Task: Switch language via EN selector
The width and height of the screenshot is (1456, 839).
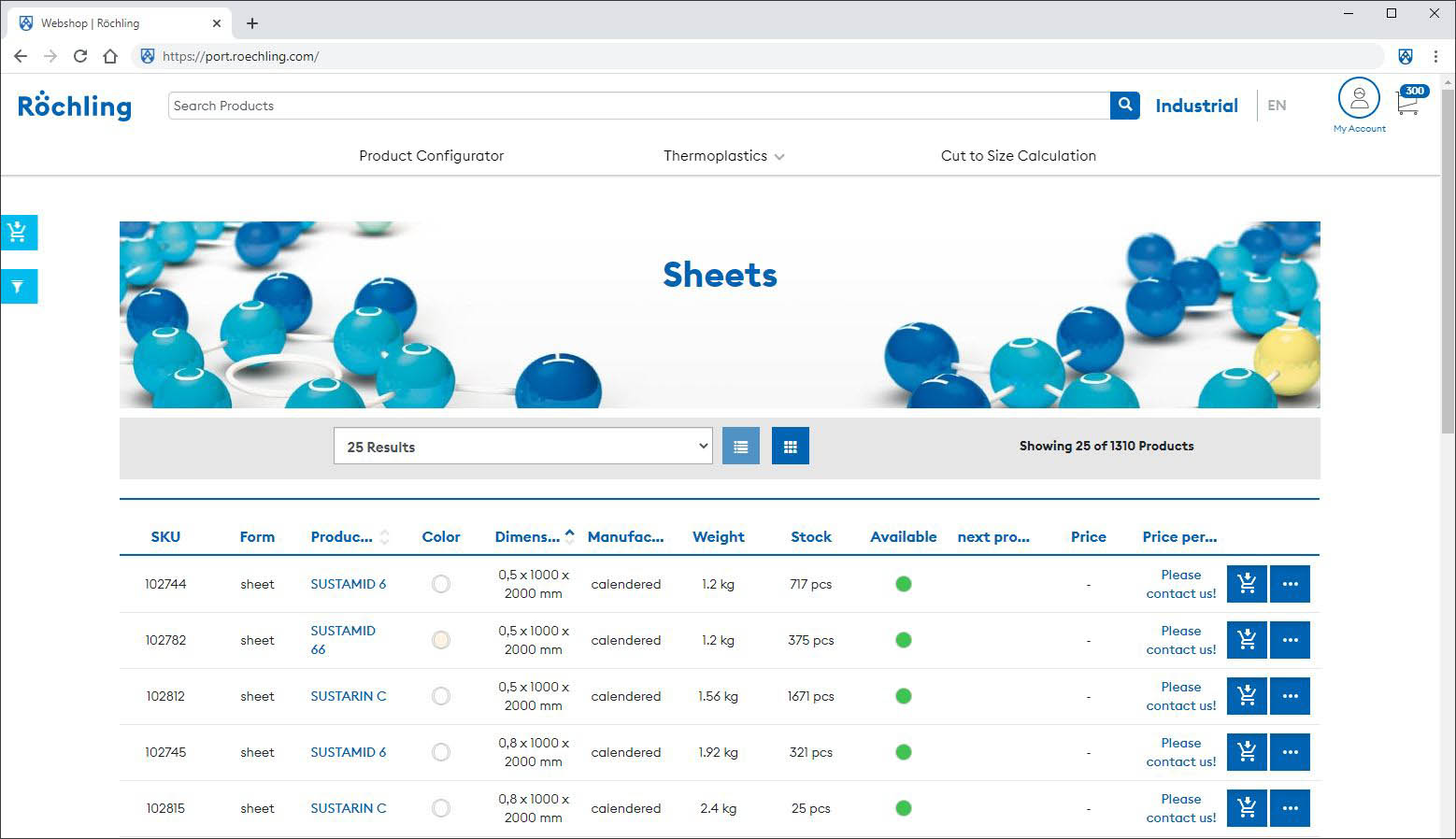Action: click(1277, 106)
